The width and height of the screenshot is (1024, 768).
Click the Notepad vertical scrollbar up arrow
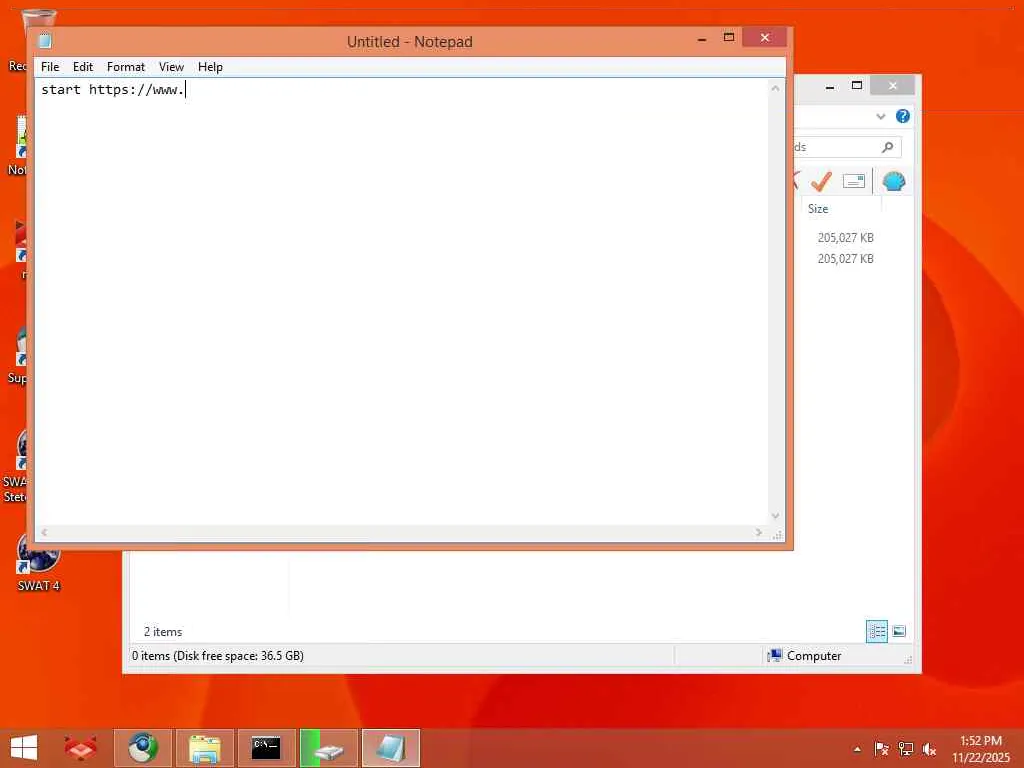pyautogui.click(x=775, y=88)
